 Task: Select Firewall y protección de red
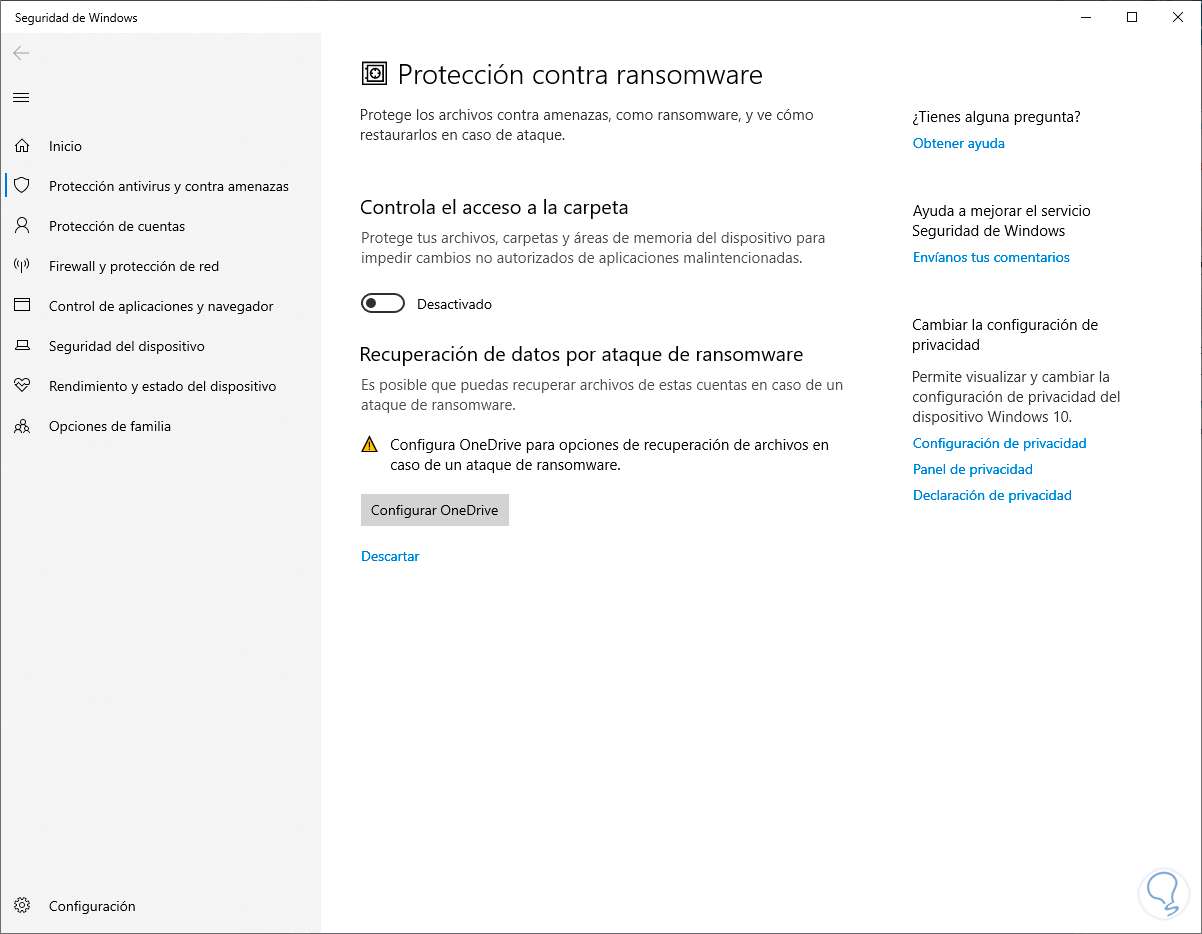click(x=134, y=266)
